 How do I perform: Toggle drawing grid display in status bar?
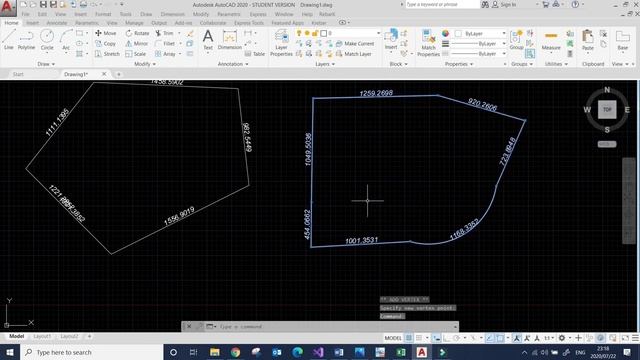pos(409,338)
